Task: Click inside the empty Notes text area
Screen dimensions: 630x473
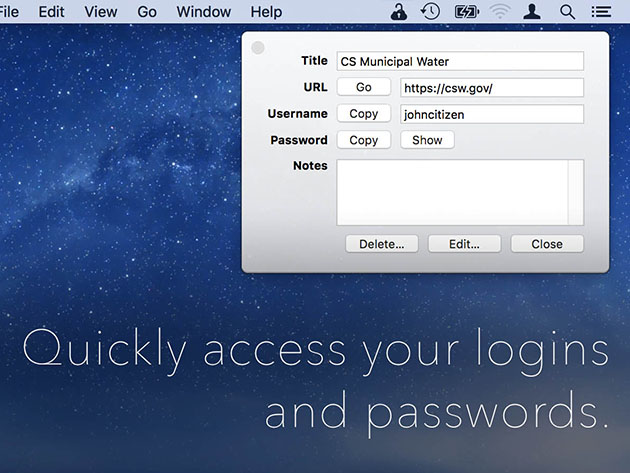Action: point(452,192)
